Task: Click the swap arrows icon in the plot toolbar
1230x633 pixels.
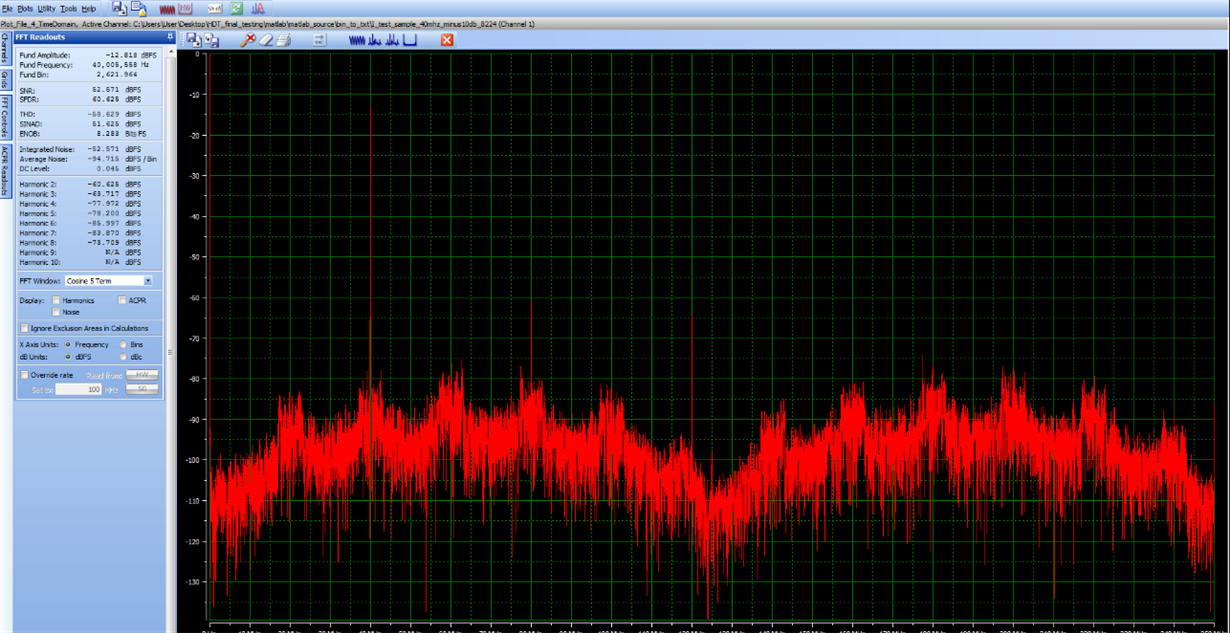Action: click(319, 40)
